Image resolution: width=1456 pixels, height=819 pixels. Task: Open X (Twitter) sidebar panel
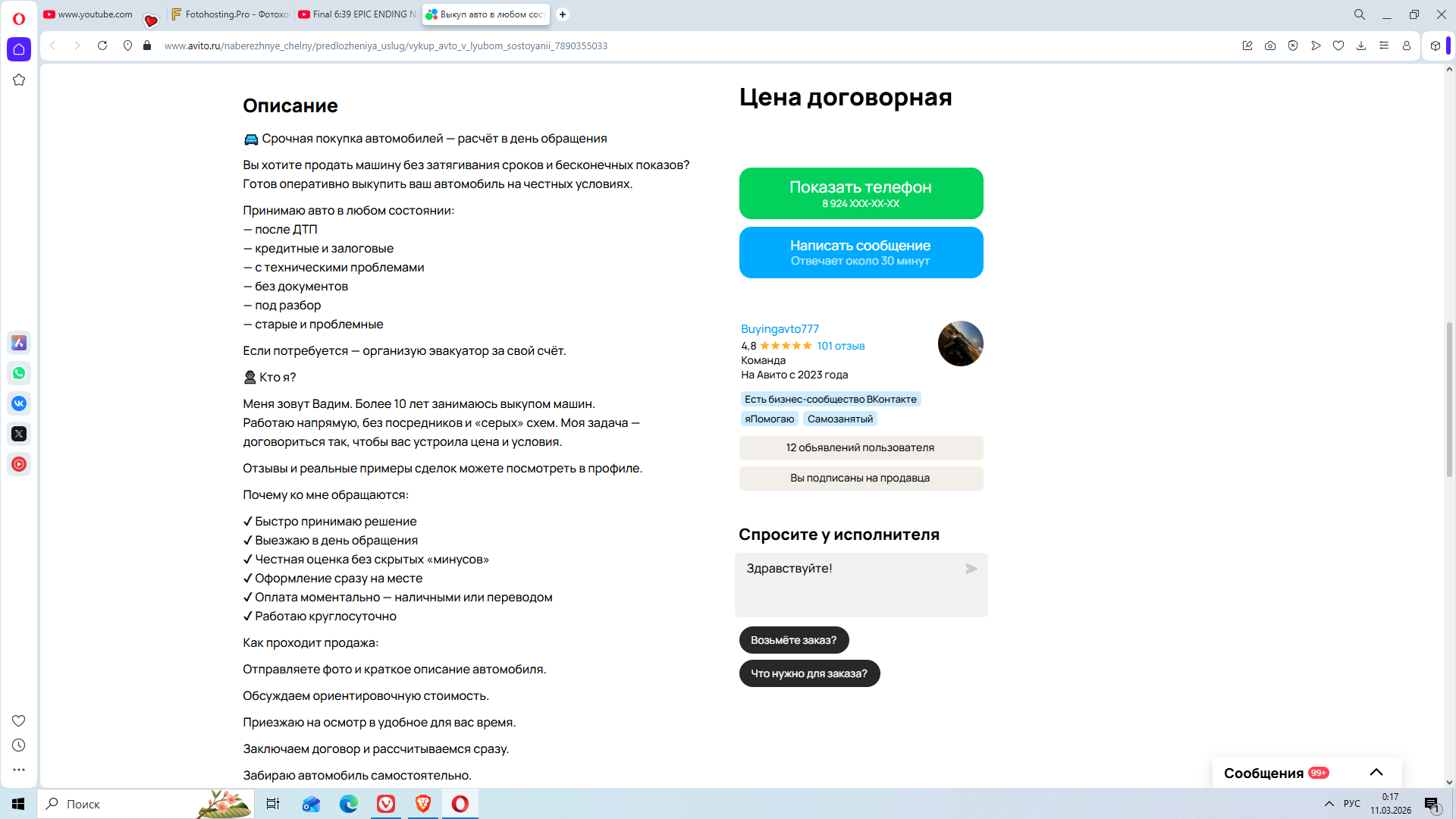19,434
